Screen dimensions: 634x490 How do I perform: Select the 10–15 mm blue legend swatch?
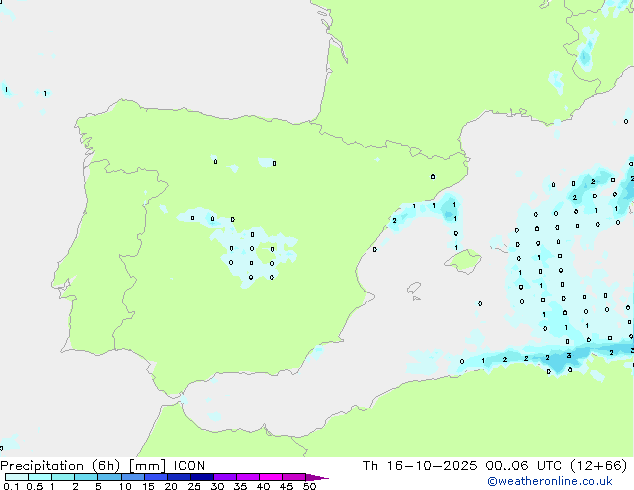[x=133, y=477]
